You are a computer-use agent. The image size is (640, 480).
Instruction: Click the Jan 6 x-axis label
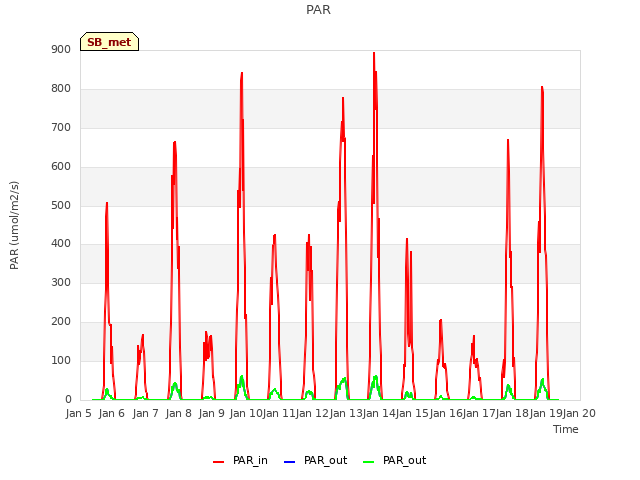(112, 413)
